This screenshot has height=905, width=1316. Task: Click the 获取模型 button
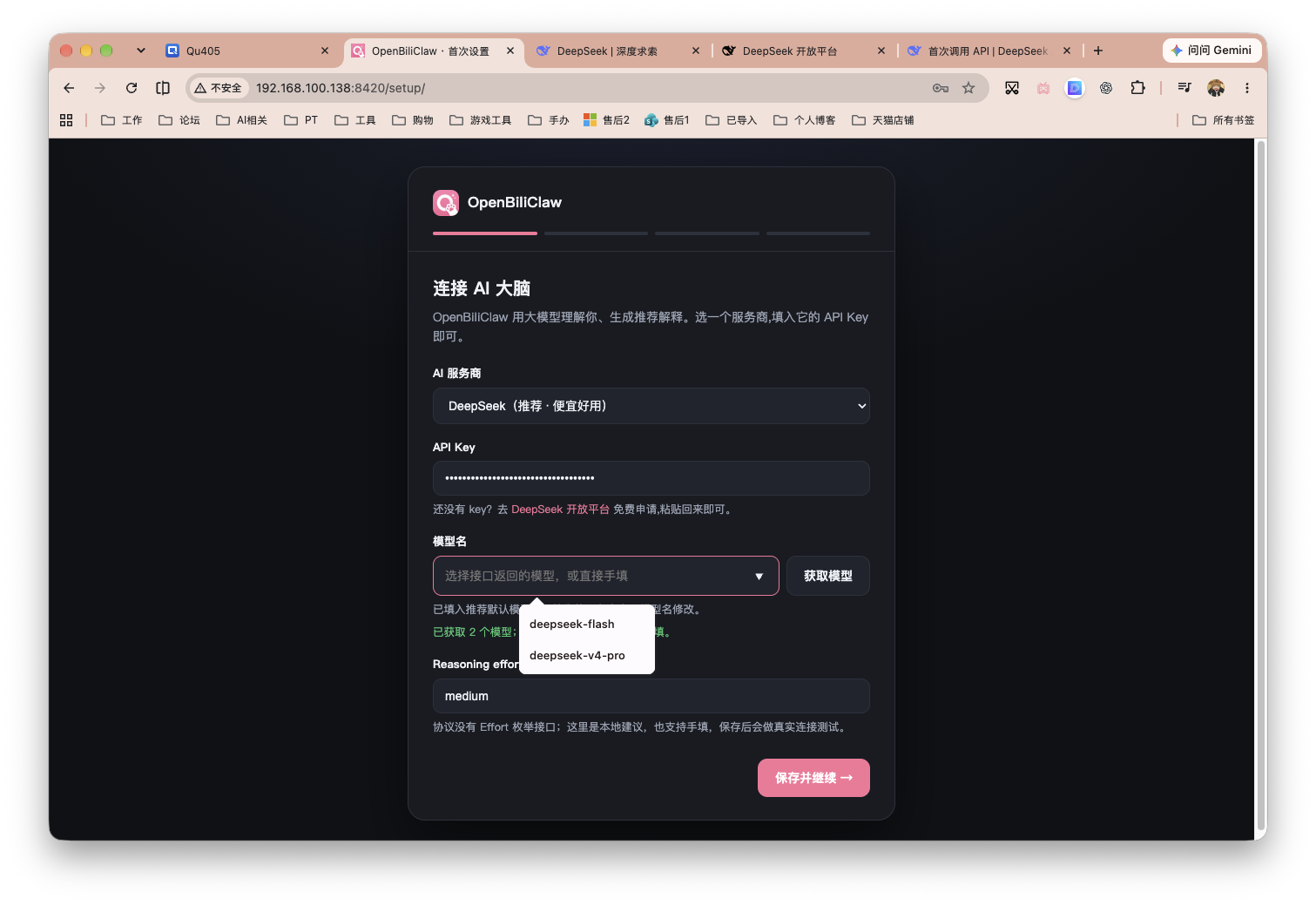coord(828,576)
